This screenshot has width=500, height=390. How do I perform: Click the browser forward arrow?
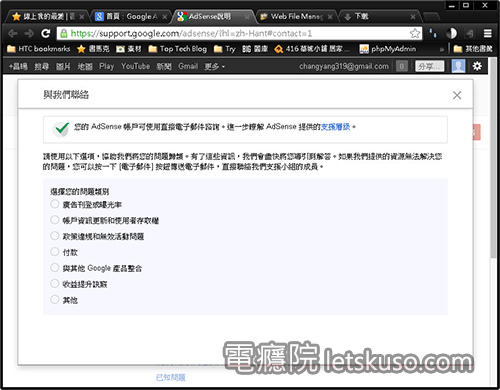coord(29,33)
